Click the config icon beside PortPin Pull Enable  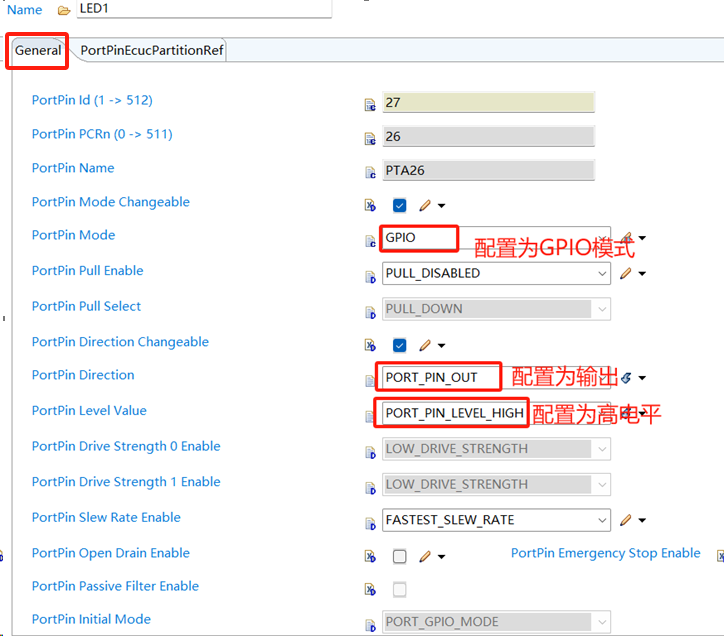(x=370, y=277)
